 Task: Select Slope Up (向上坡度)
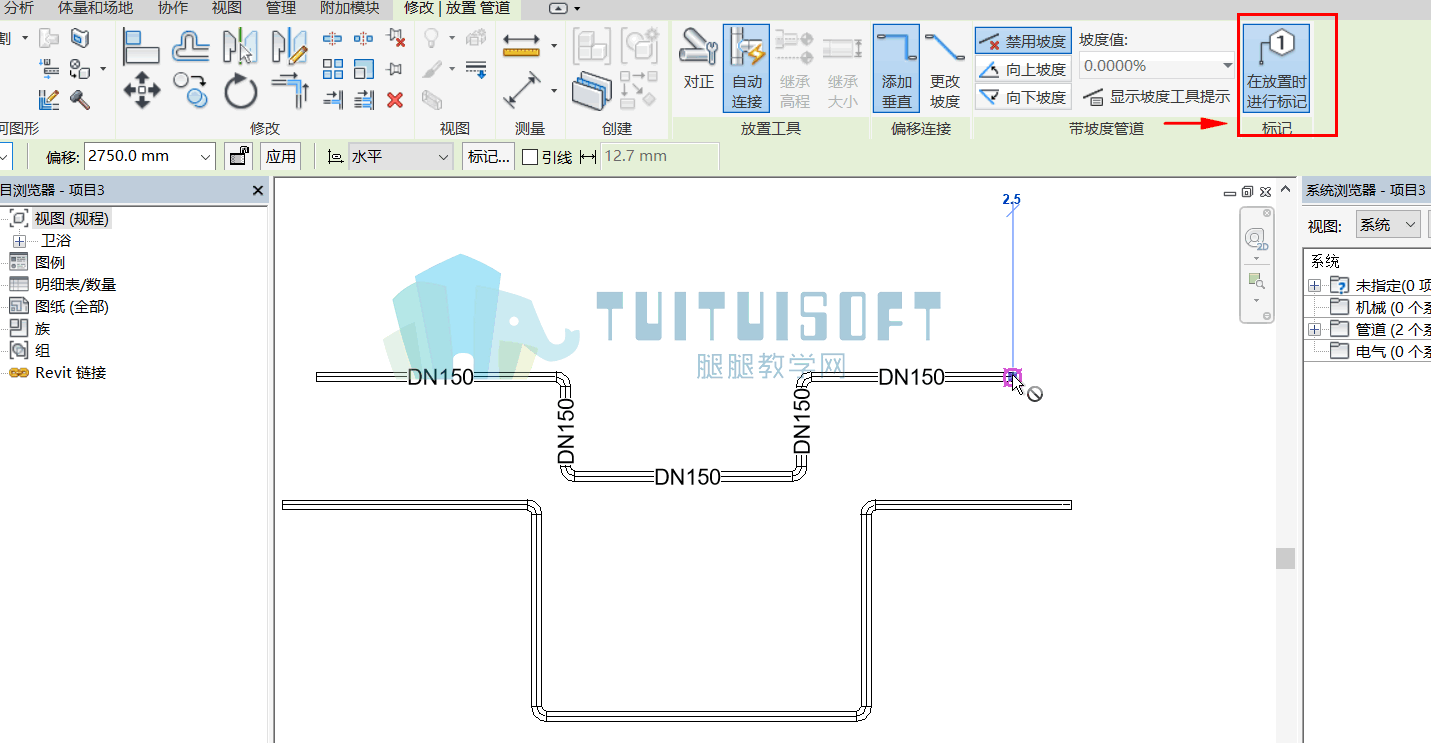[1023, 69]
